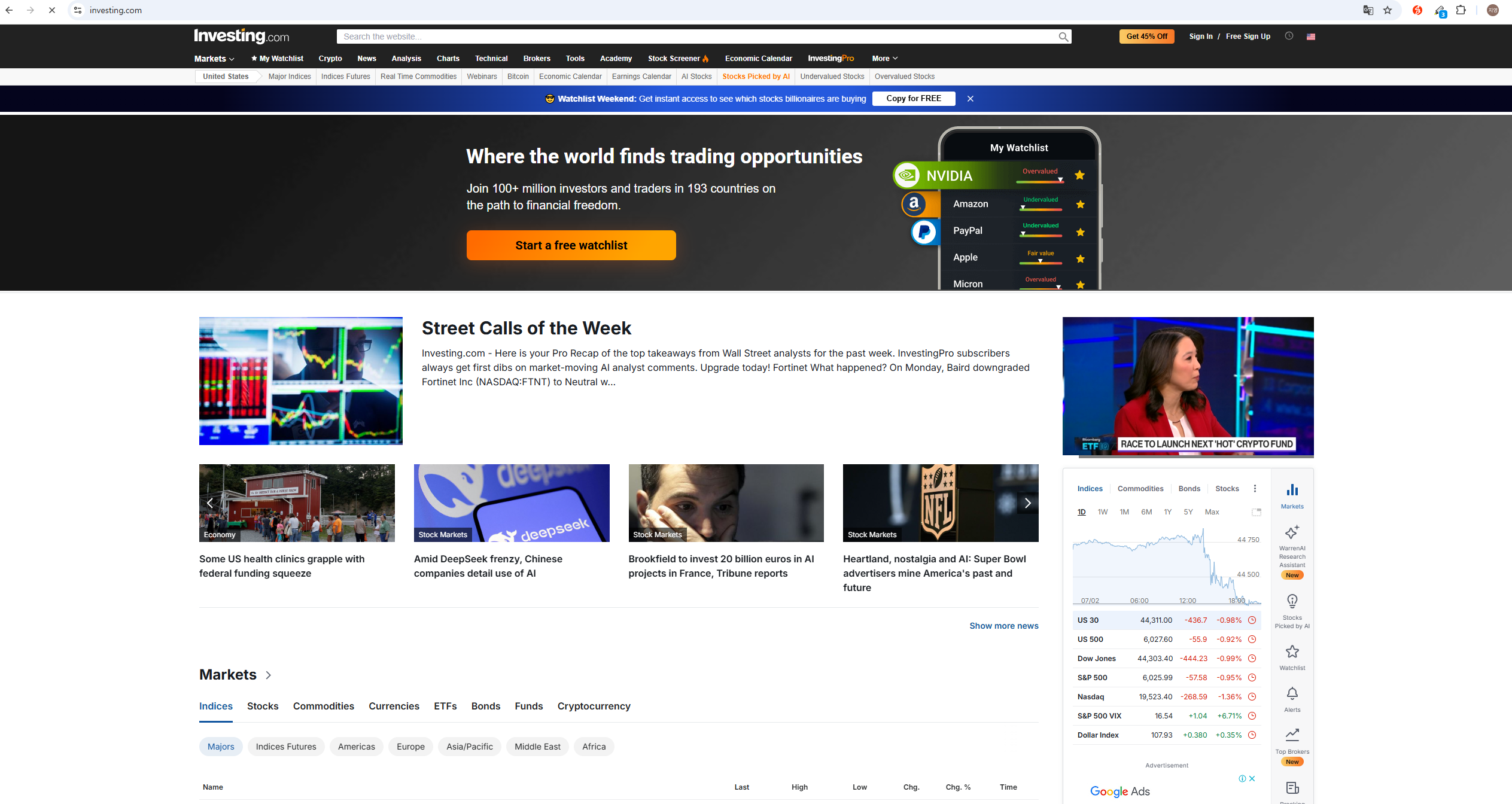1512x804 pixels.
Task: Click the clock icon in the Dollar Index row
Action: (x=1252, y=735)
